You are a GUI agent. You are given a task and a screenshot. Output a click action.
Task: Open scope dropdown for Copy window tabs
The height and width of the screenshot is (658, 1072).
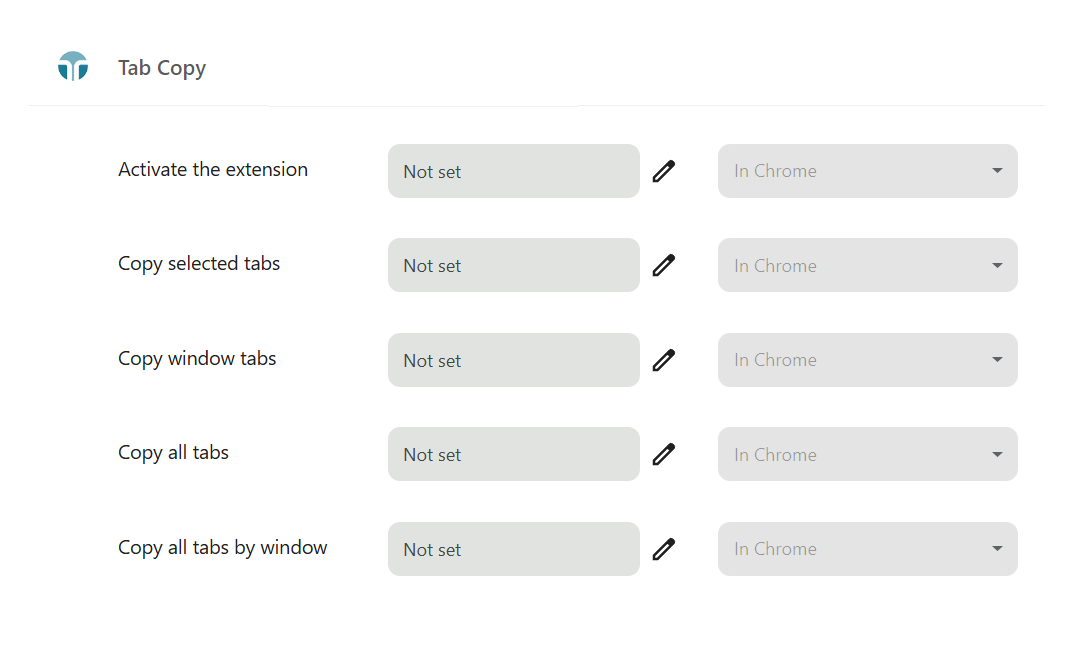[867, 360]
